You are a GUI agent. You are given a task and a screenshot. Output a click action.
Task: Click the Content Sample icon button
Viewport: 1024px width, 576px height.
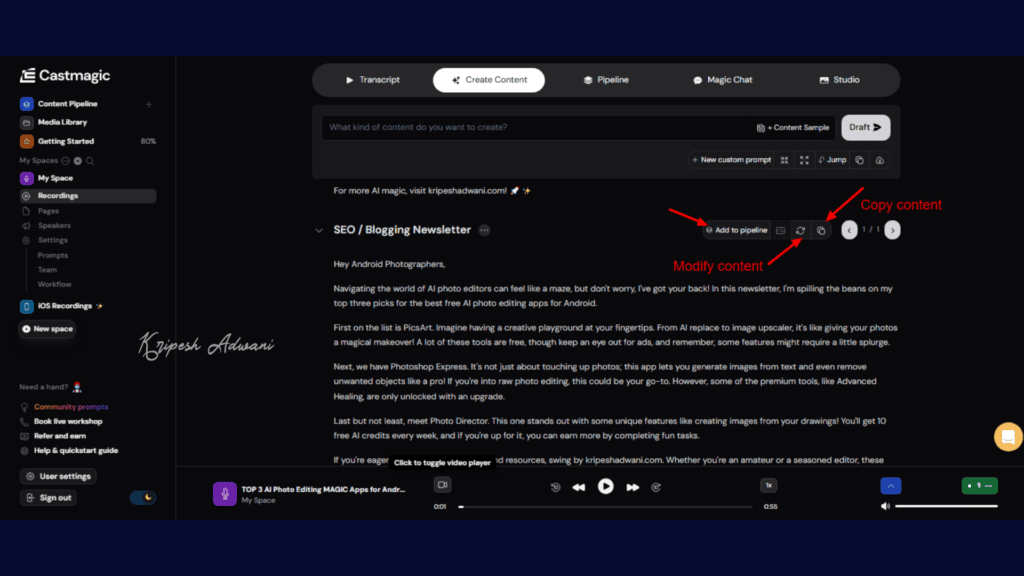click(762, 127)
